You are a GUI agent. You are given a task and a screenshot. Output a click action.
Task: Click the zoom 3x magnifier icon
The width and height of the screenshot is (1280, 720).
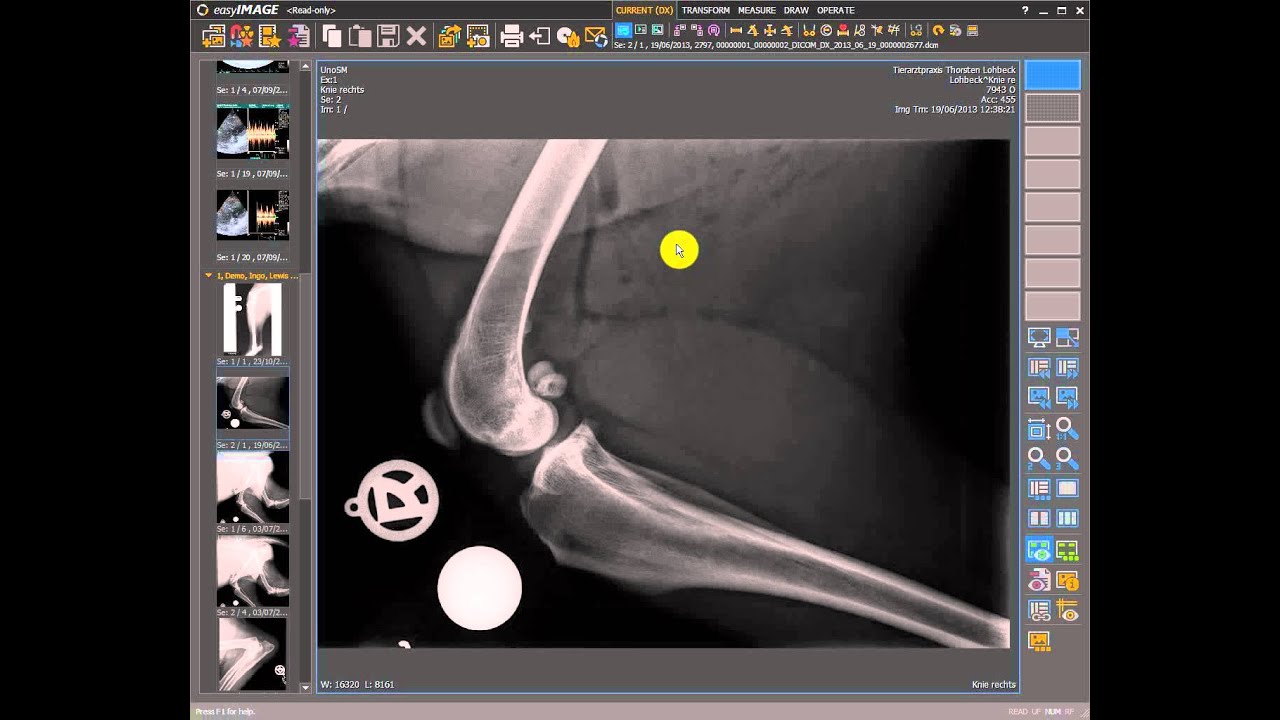click(x=1067, y=459)
